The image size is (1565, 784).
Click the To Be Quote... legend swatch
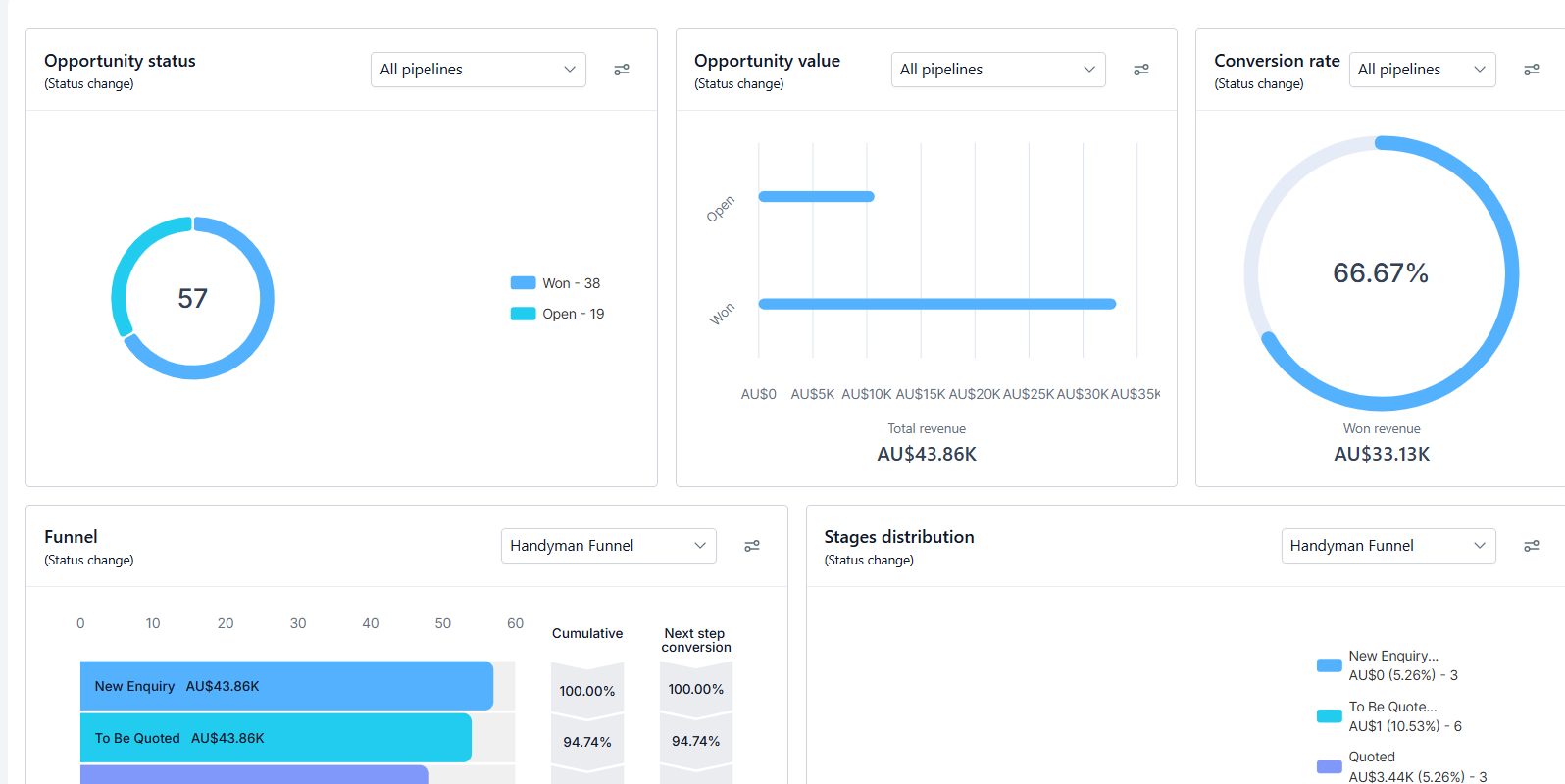tap(1330, 716)
